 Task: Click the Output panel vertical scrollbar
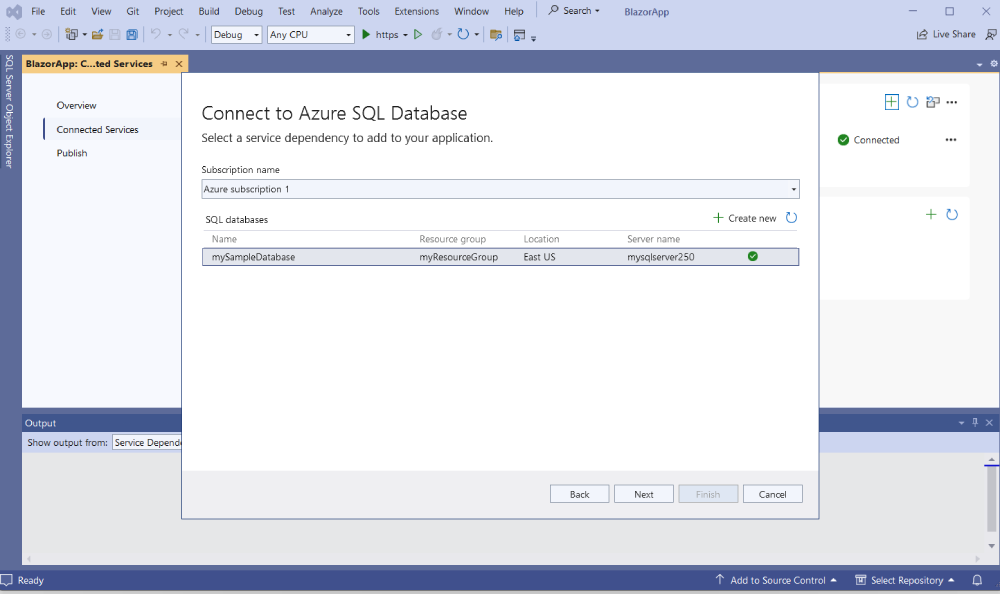[991, 503]
